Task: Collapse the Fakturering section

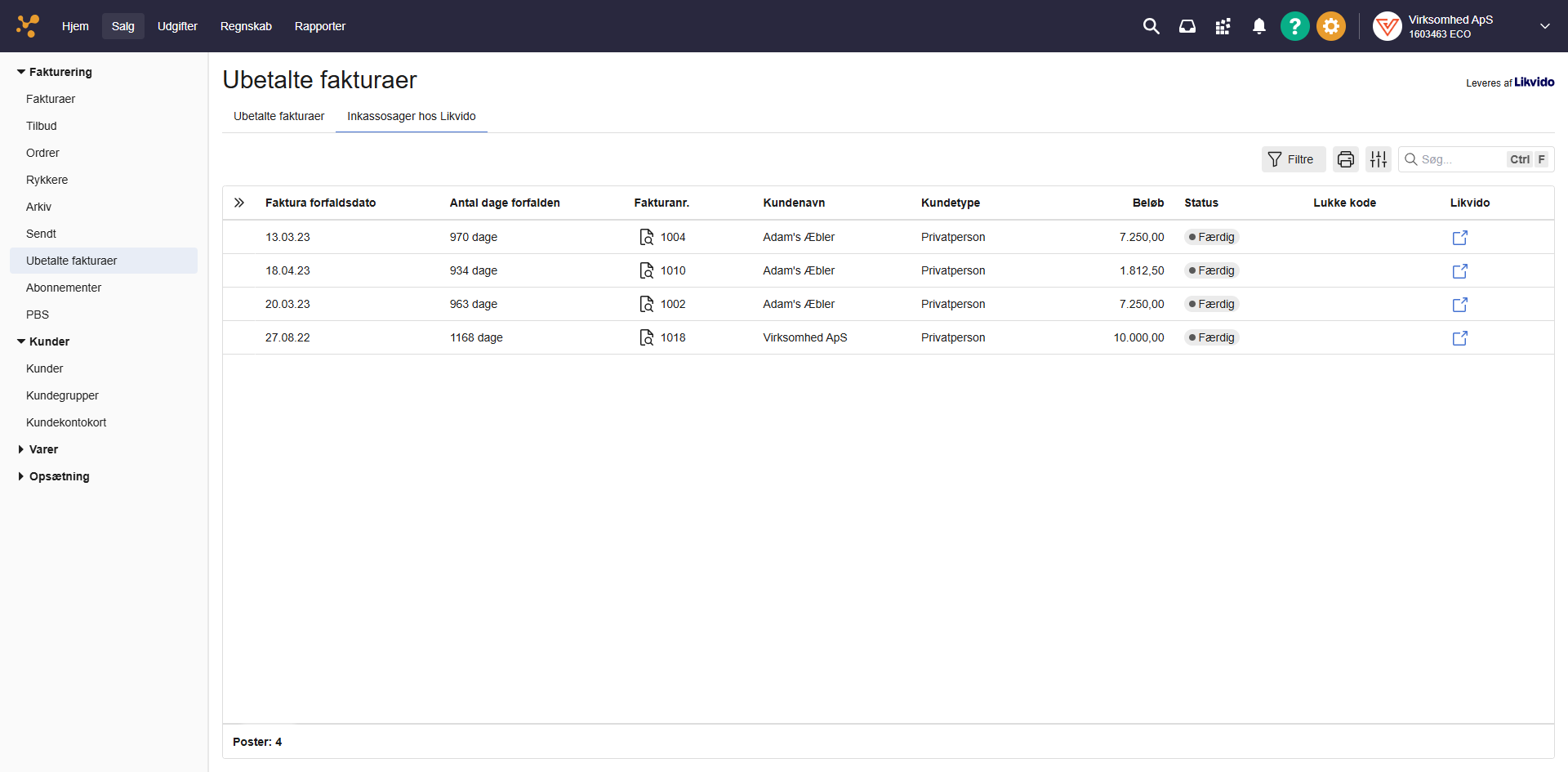Action: click(22, 72)
